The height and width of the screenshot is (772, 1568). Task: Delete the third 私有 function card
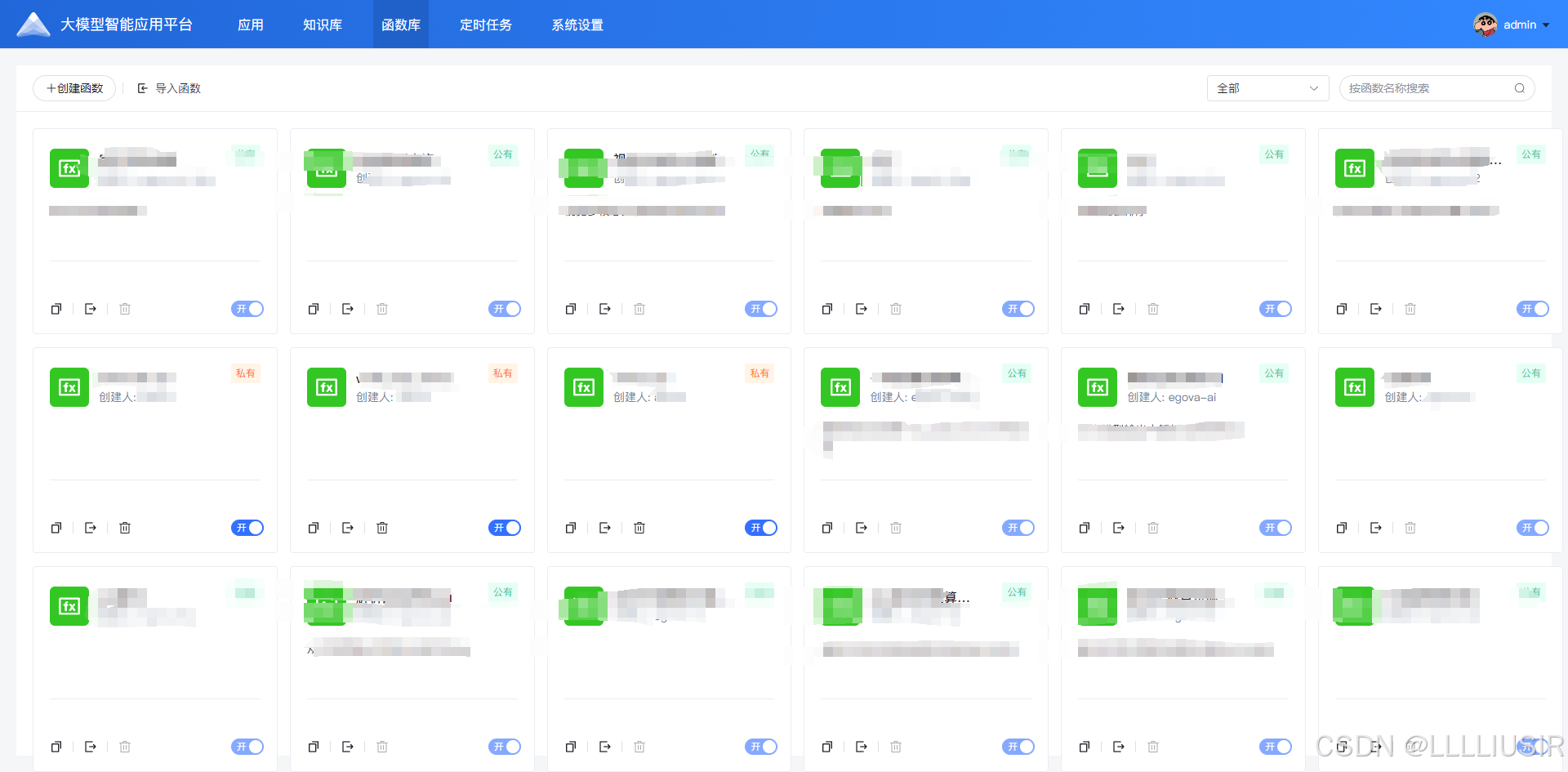click(x=639, y=528)
